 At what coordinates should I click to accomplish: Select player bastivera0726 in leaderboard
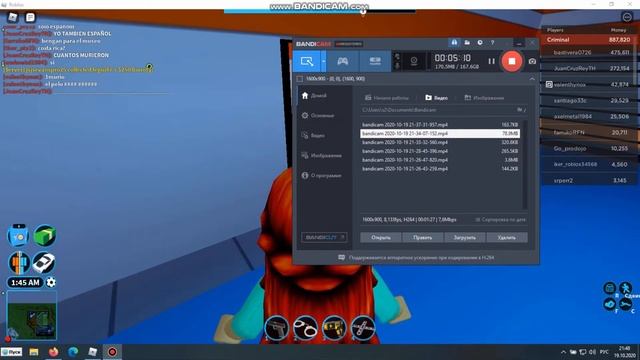point(589,53)
